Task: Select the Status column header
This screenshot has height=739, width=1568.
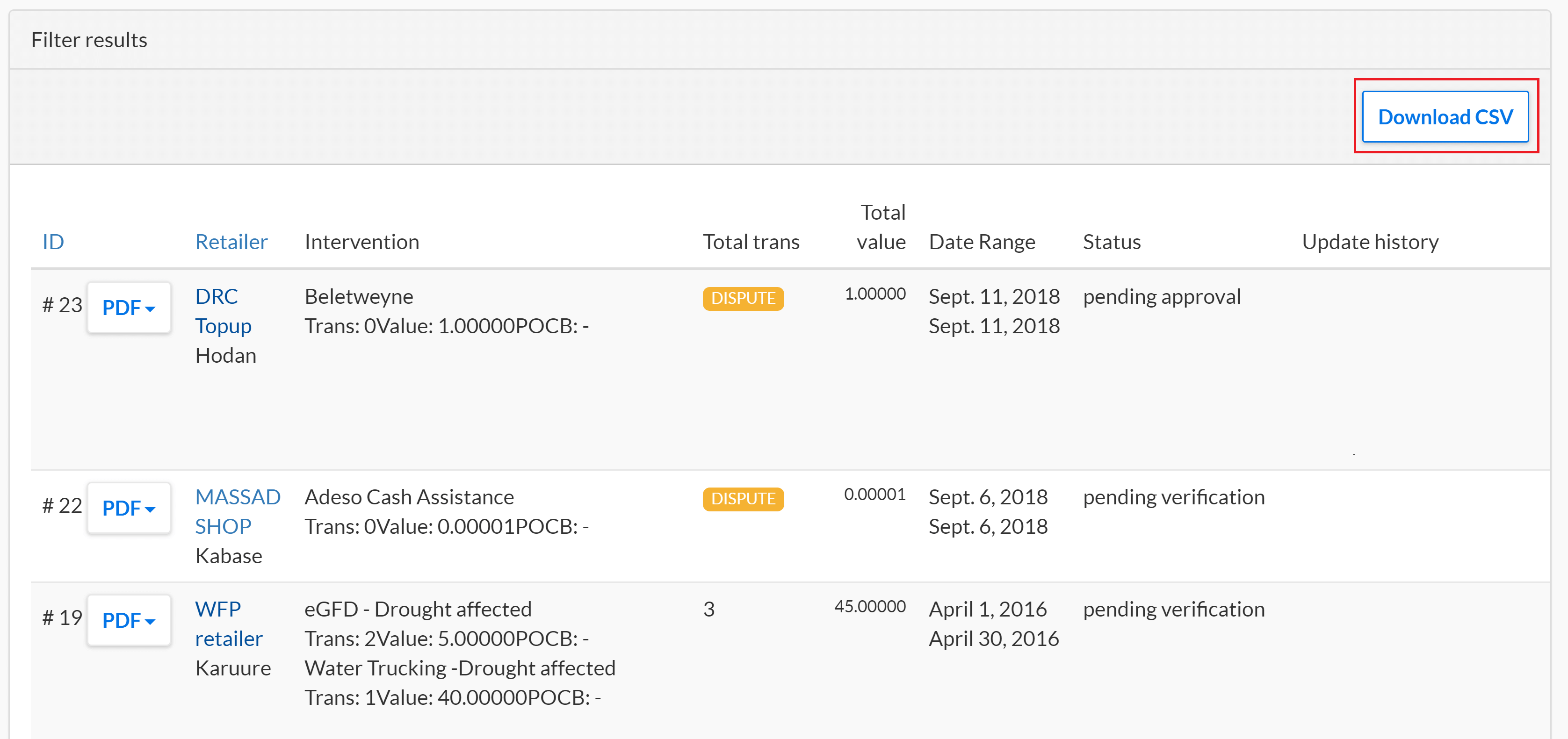Action: 1112,242
